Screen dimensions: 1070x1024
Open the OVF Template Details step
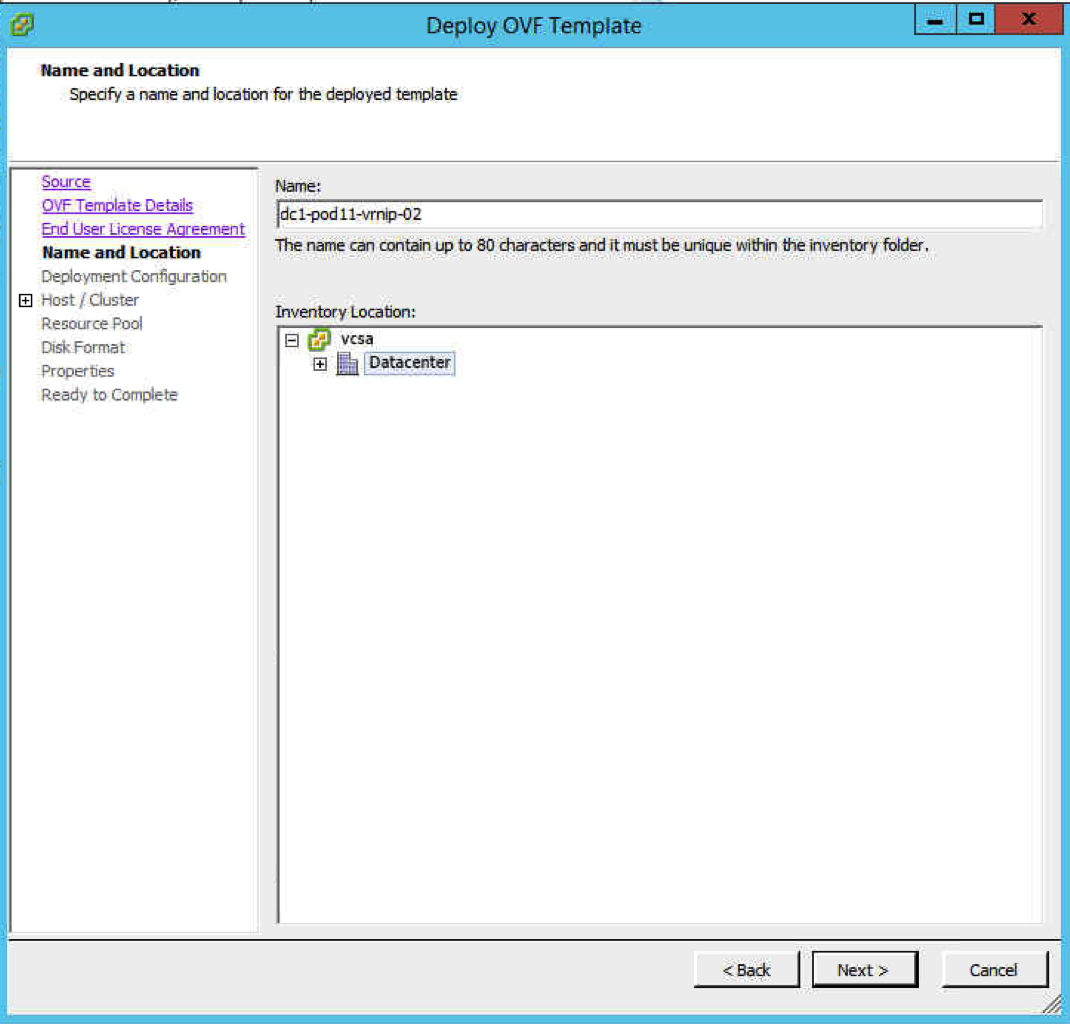pyautogui.click(x=117, y=205)
